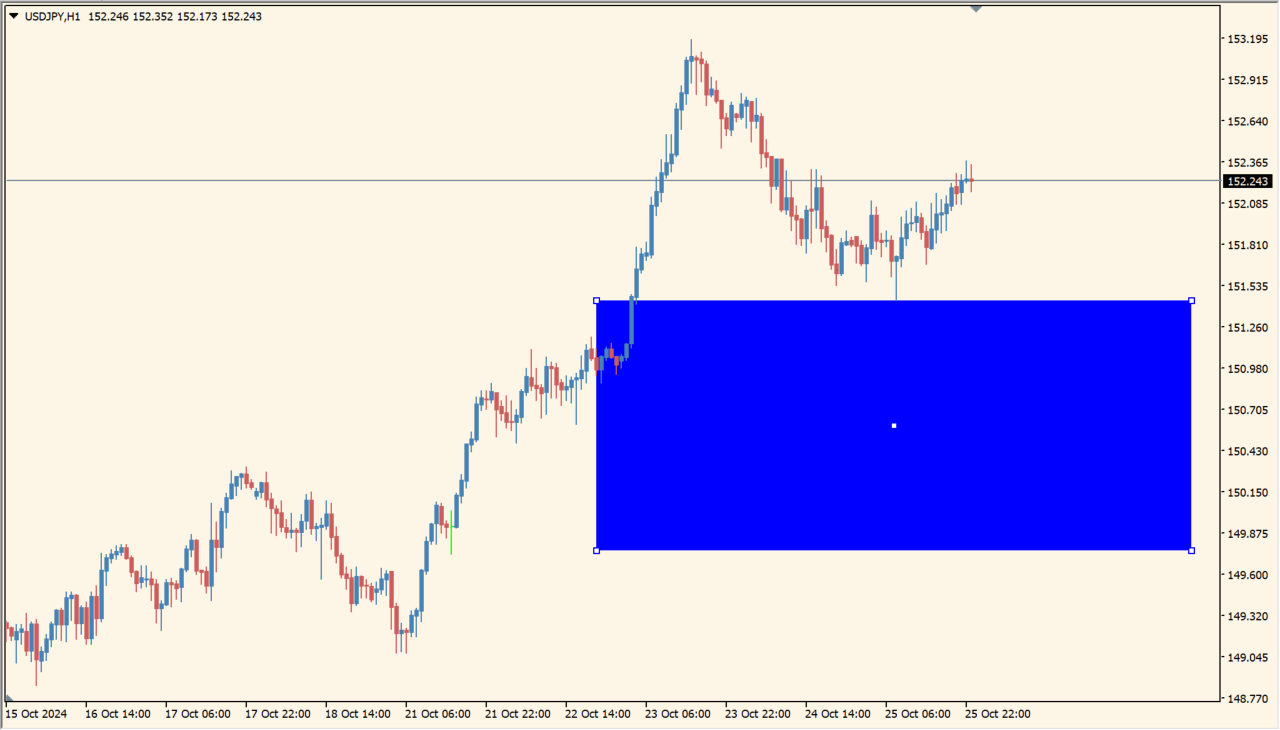
Task: Click the 150.705 price scale label
Action: 1247,410
